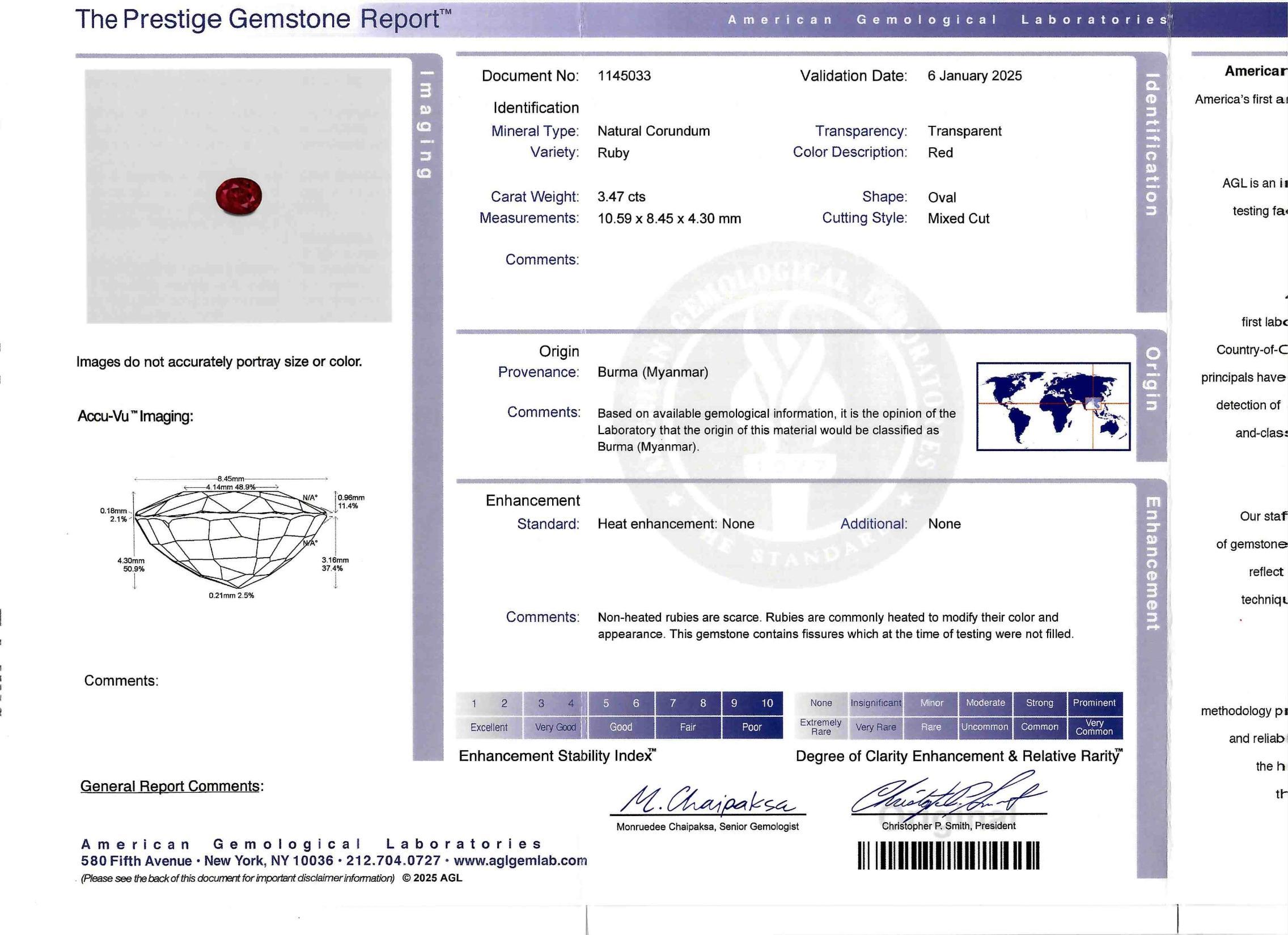The image size is (1288, 935).
Task: Click the www.aglgemlab.com web address
Action: coord(520,860)
